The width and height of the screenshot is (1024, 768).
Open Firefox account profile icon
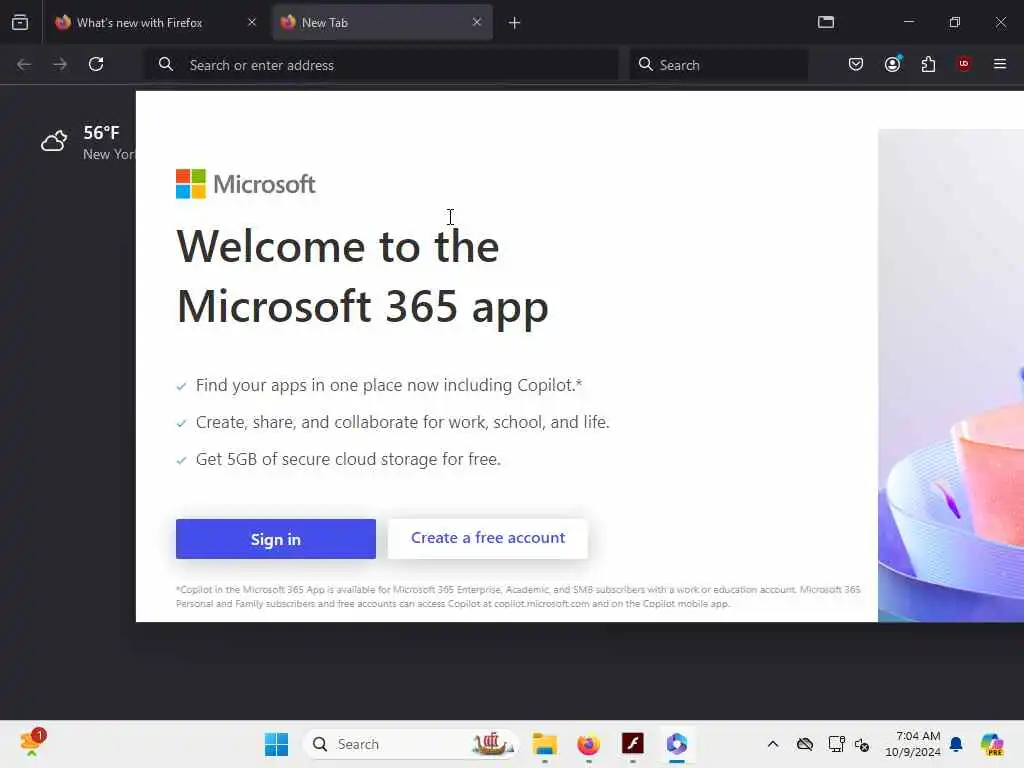click(x=892, y=64)
